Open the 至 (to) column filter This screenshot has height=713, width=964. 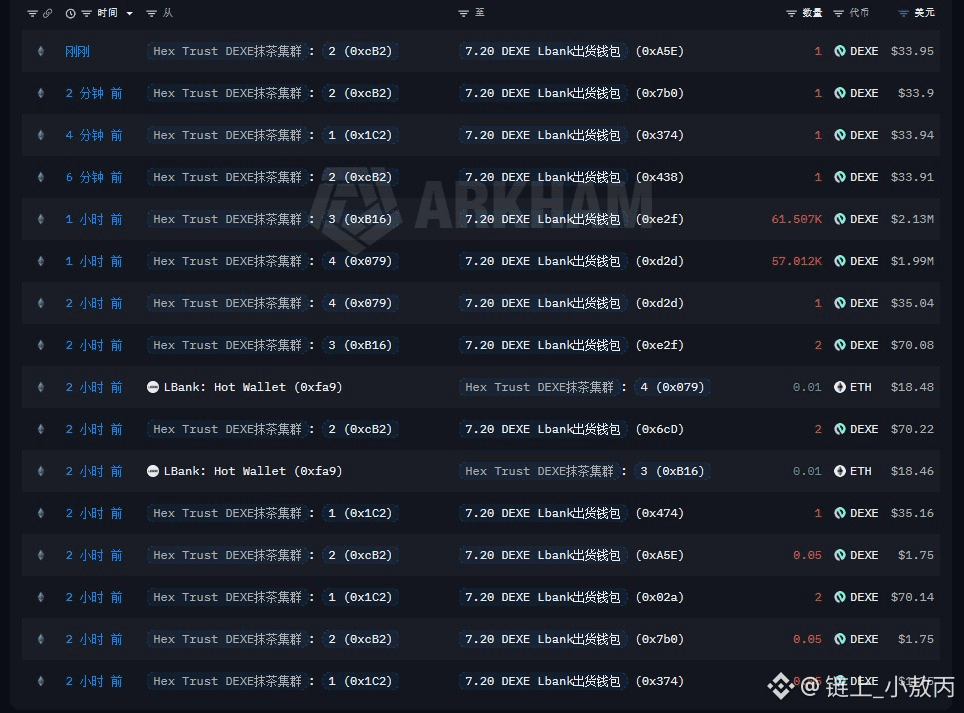464,14
